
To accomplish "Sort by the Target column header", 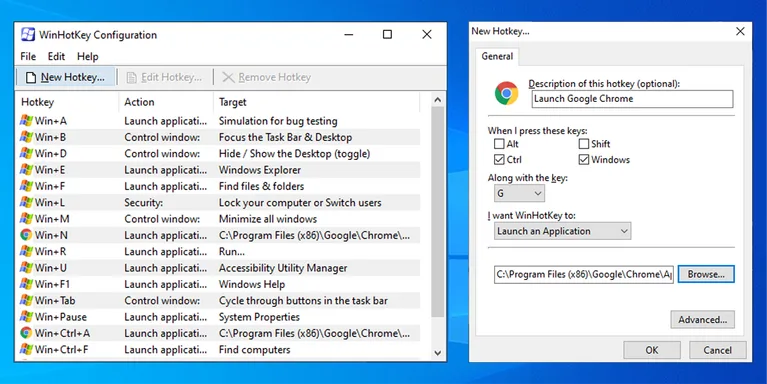I will (316, 102).
